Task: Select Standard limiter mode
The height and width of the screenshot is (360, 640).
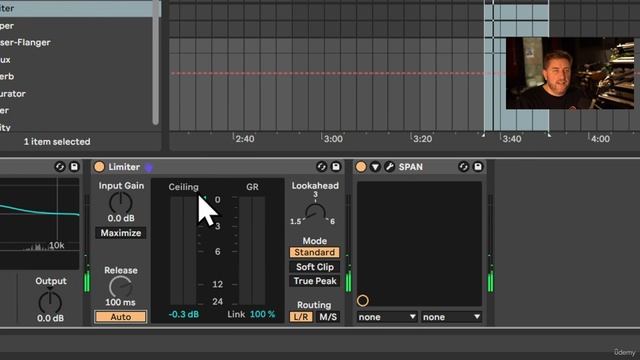Action: 314,252
